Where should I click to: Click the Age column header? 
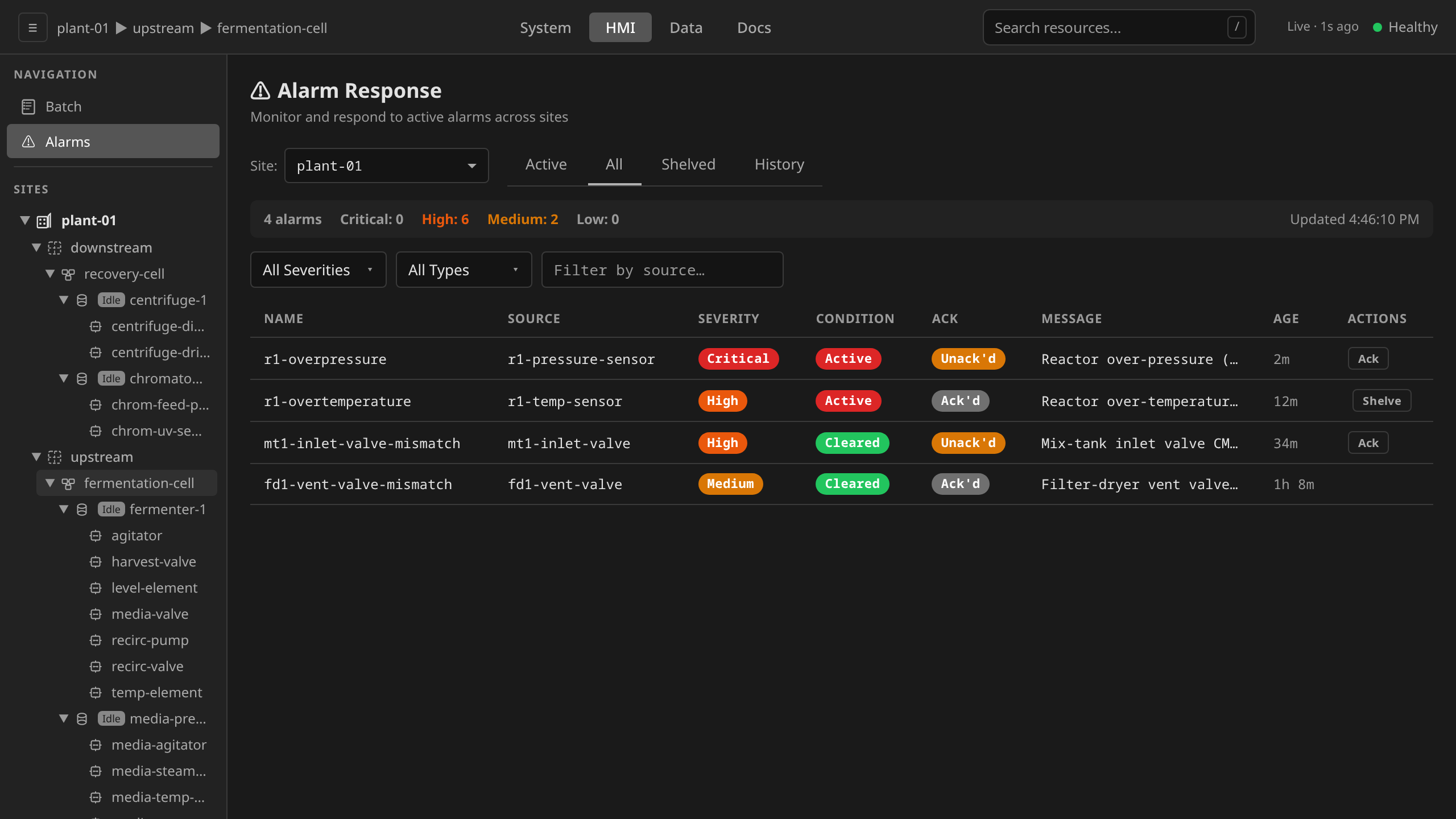tap(1285, 318)
